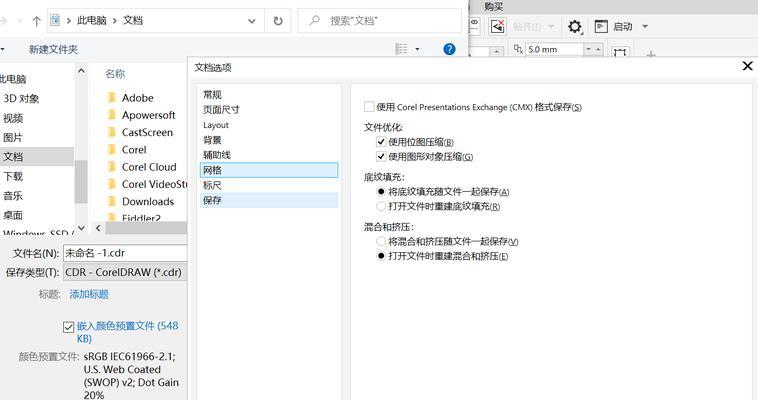758x400 pixels.
Task: Click the duplicate distance icon beside 5.0 mm
Action: pos(518,49)
